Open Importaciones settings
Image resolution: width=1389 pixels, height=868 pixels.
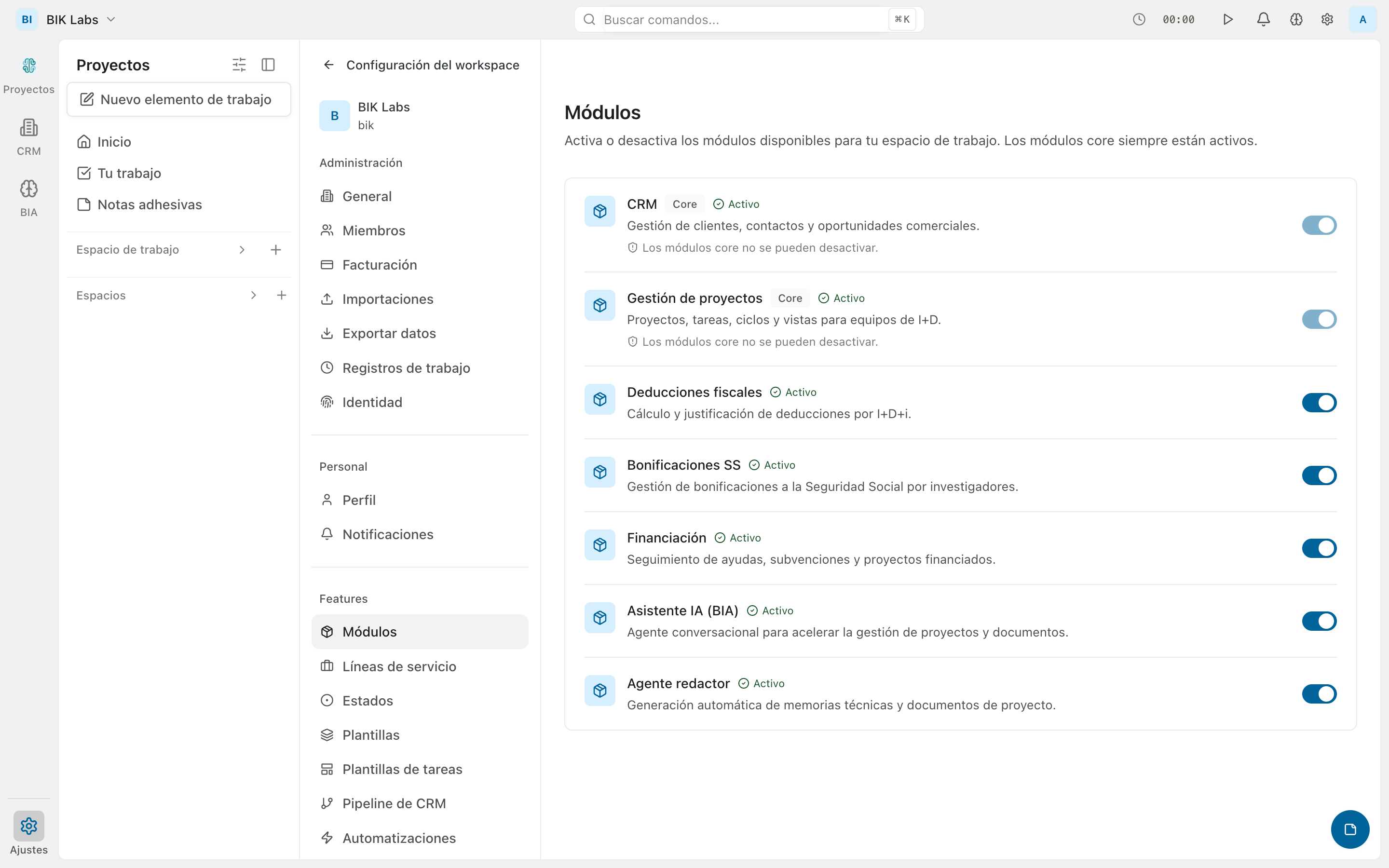pyautogui.click(x=420, y=299)
